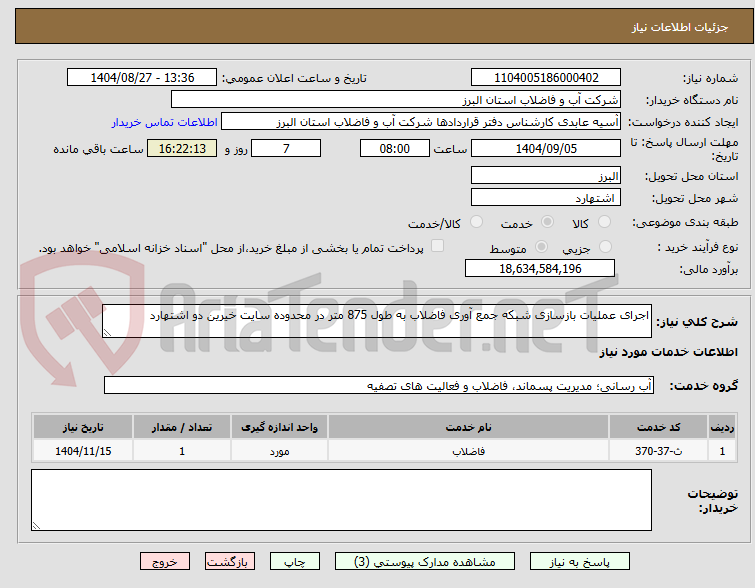Click the شماره نیاز field 1104005186000402

tap(546, 78)
